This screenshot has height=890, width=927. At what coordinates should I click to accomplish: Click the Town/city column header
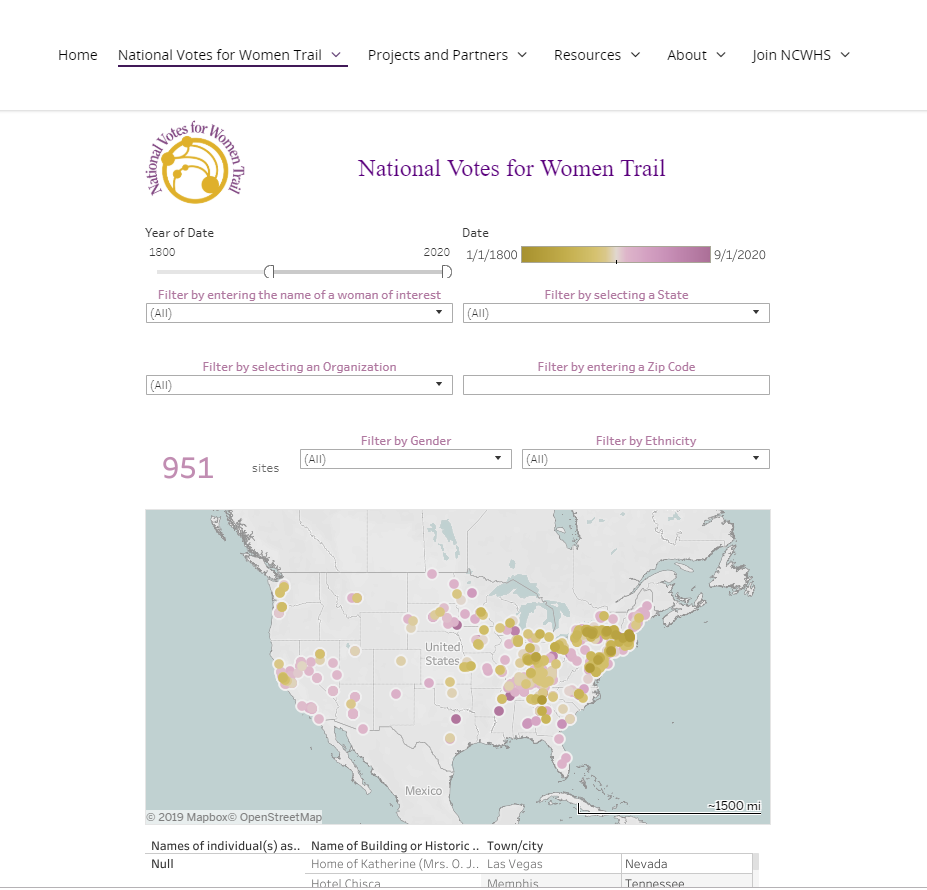[x=515, y=846]
